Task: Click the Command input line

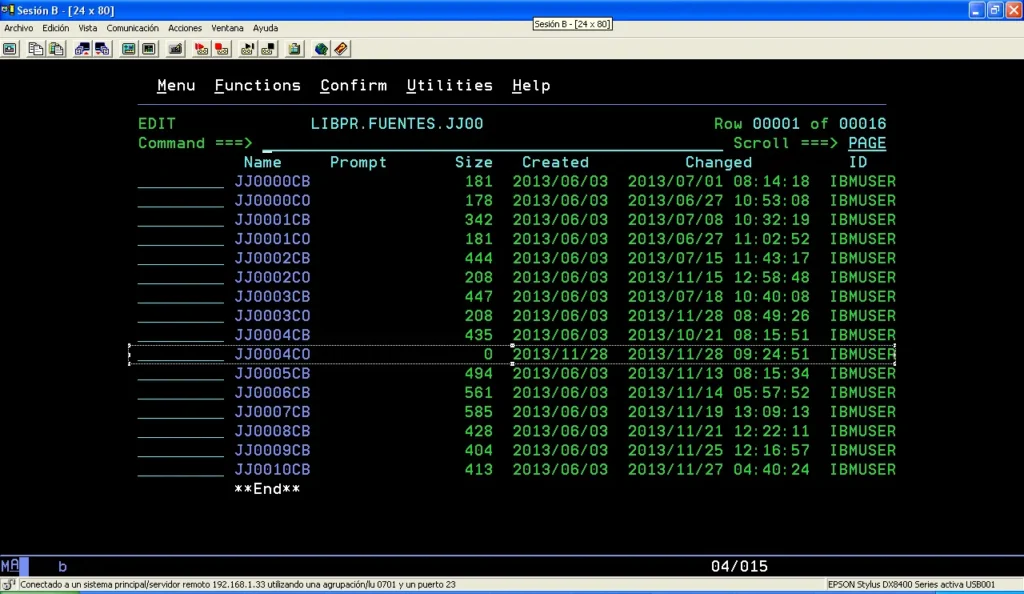Action: point(492,143)
